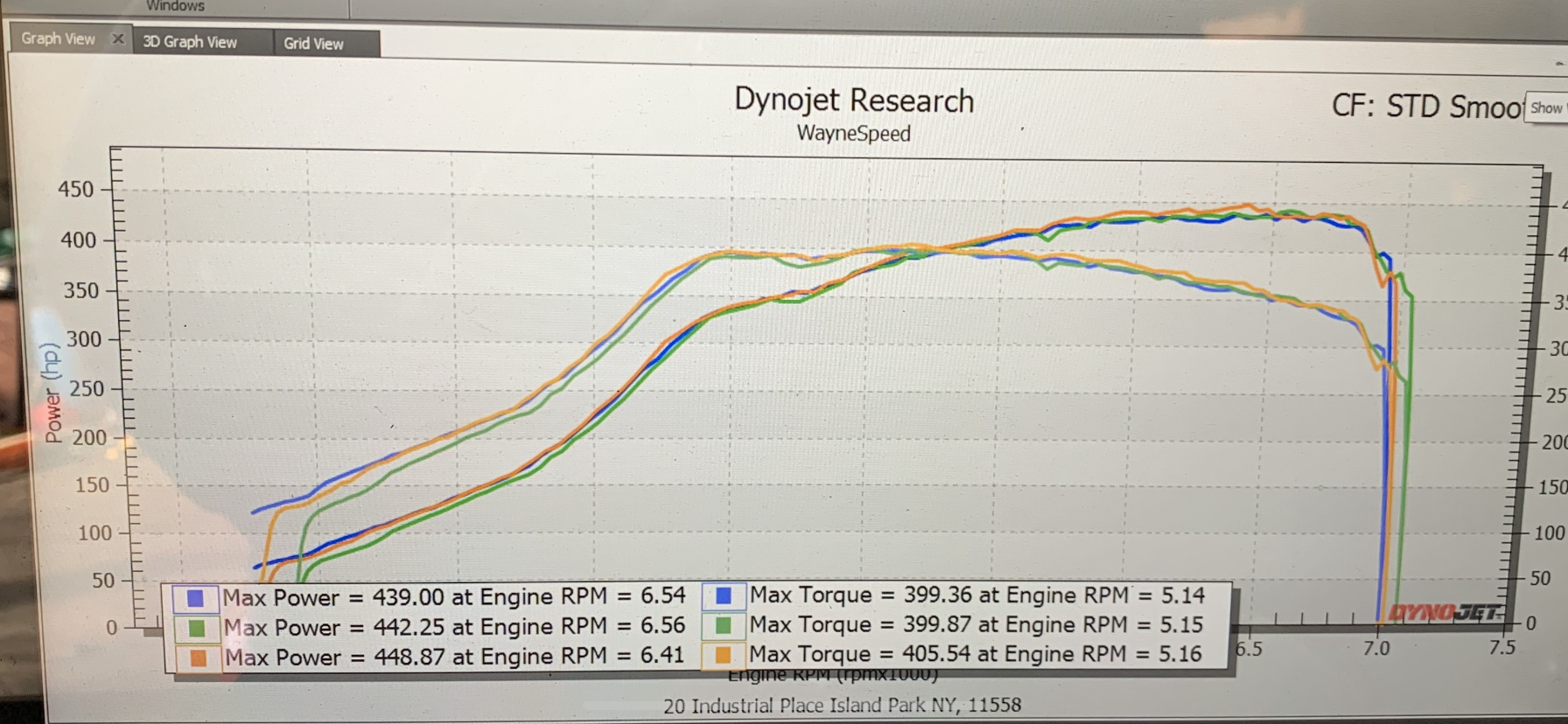
Task: Click the Dynojet logo on the graph
Action: click(1445, 612)
